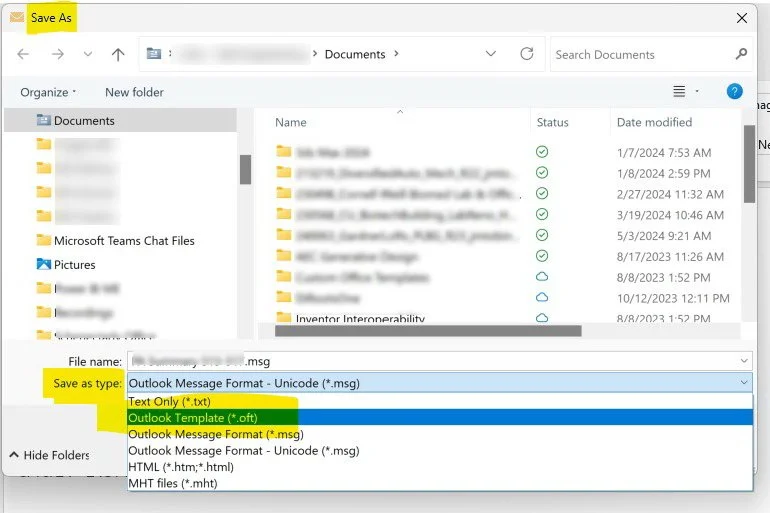Change view layout icon
This screenshot has height=513, width=770.
[x=679, y=91]
